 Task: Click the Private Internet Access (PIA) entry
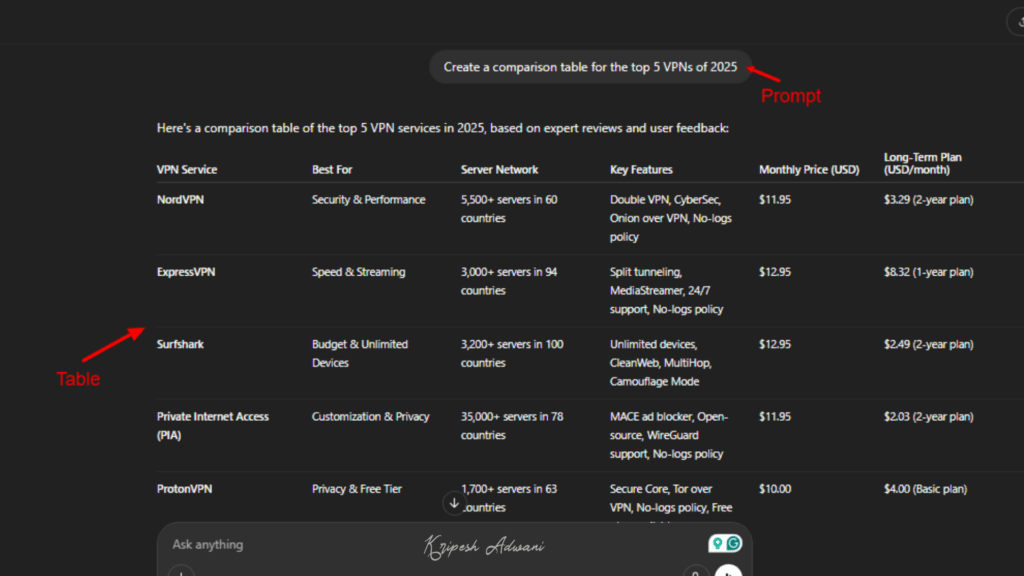[x=211, y=425]
